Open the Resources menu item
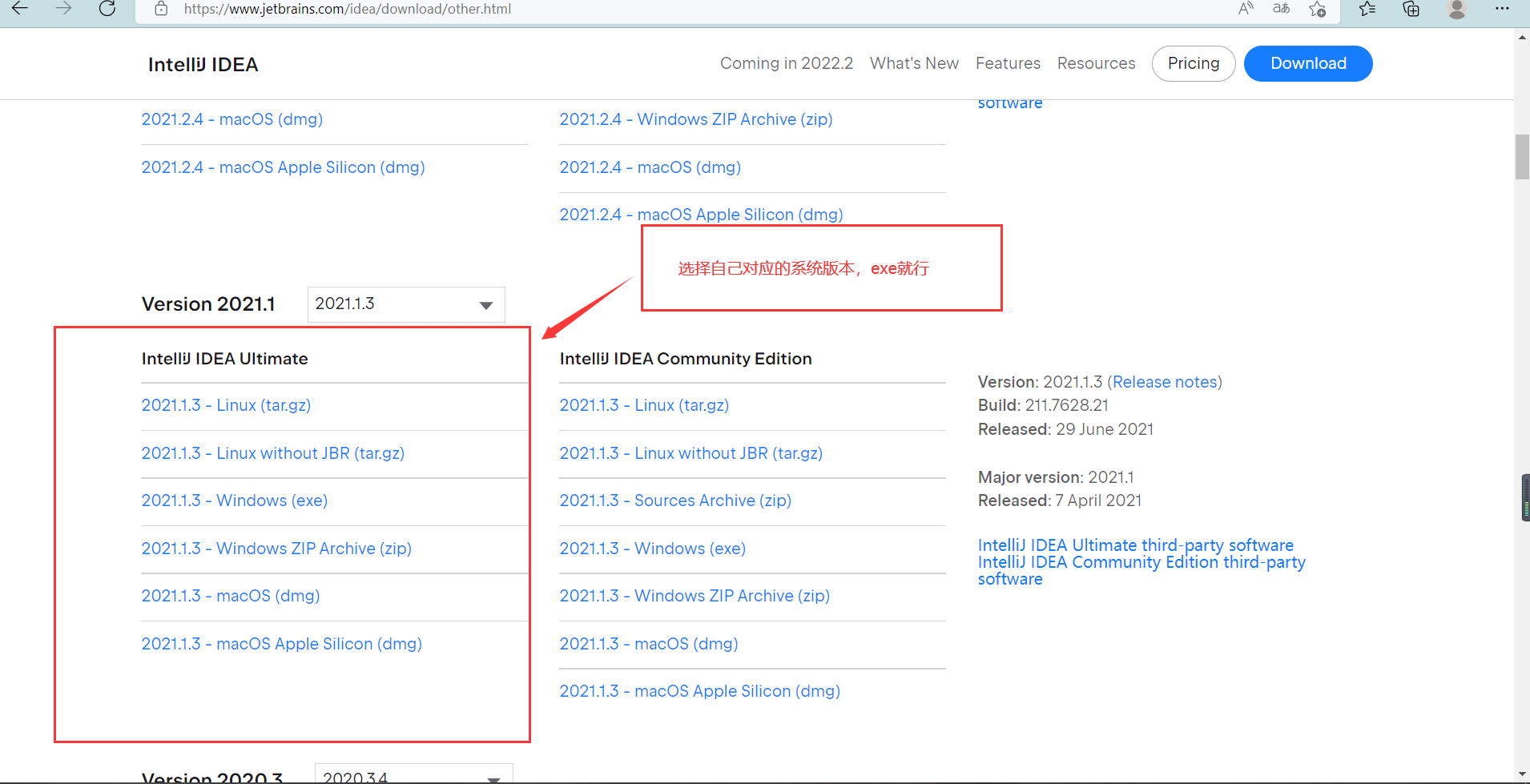 [x=1096, y=63]
